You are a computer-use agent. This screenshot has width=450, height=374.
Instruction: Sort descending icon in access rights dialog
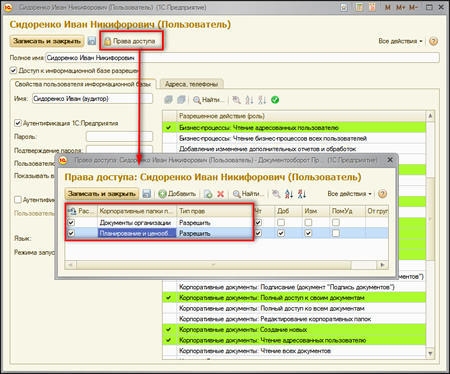click(302, 194)
